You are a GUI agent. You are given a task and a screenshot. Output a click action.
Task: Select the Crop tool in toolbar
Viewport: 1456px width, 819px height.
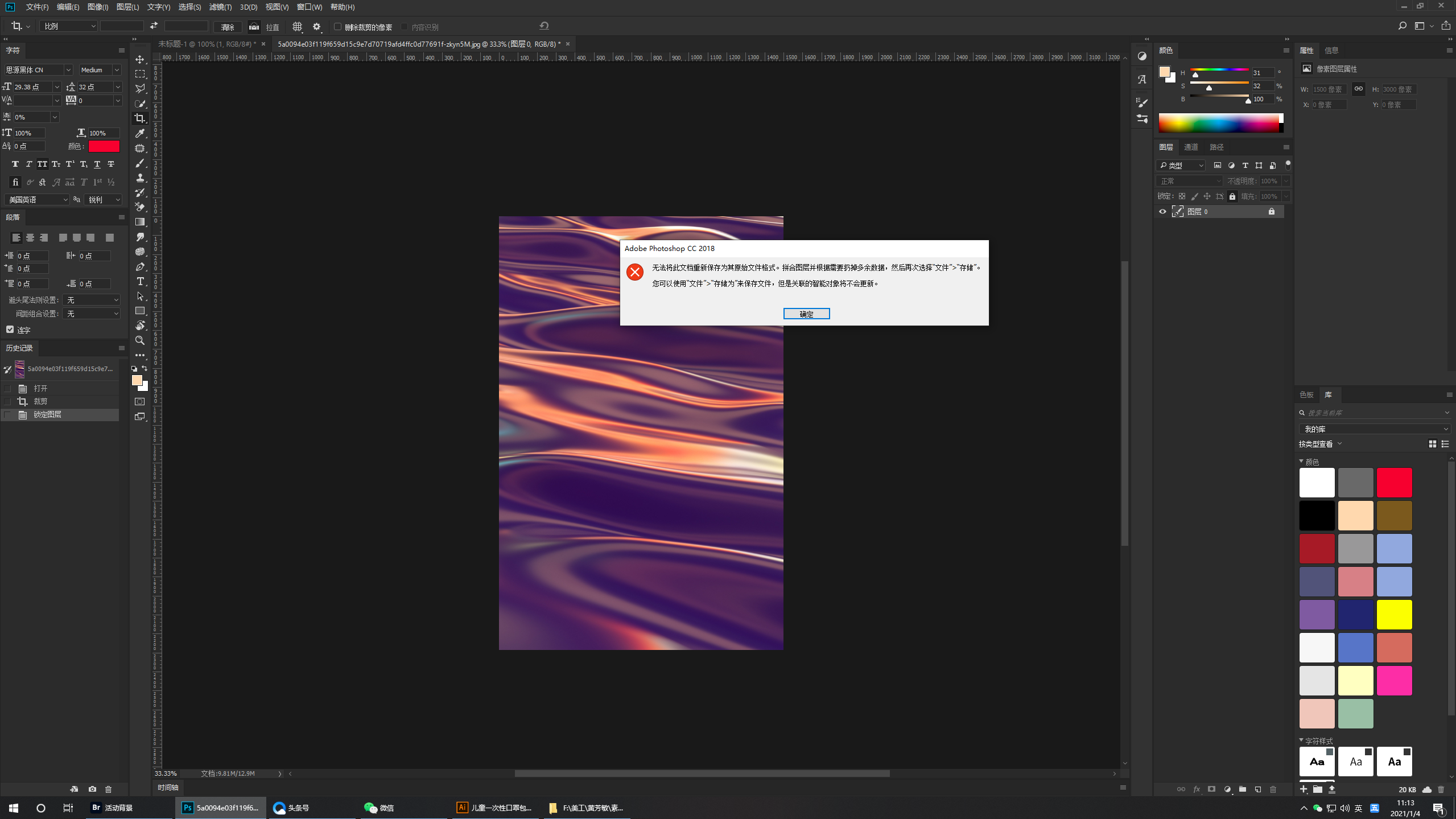tap(140, 118)
